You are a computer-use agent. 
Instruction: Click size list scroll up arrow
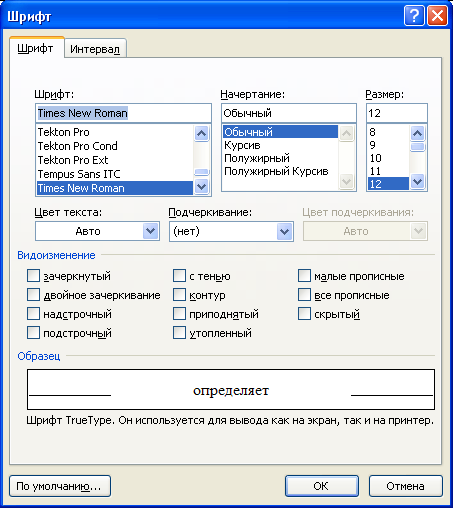[418, 133]
